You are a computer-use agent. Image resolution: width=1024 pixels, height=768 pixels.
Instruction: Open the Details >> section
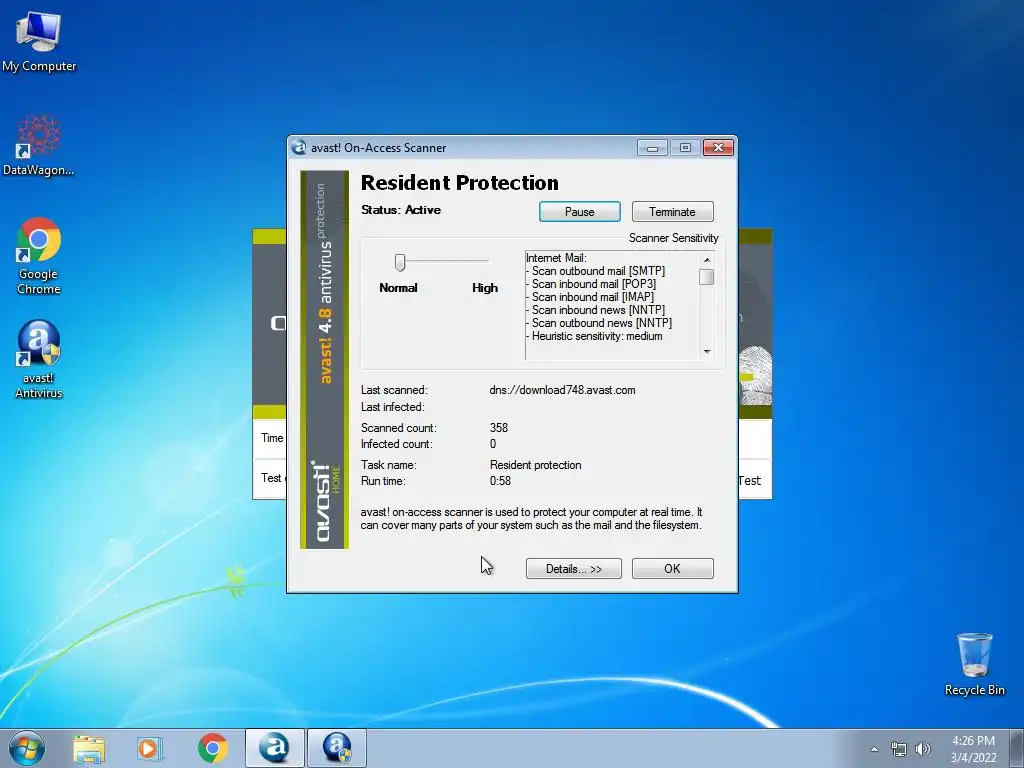pos(574,569)
